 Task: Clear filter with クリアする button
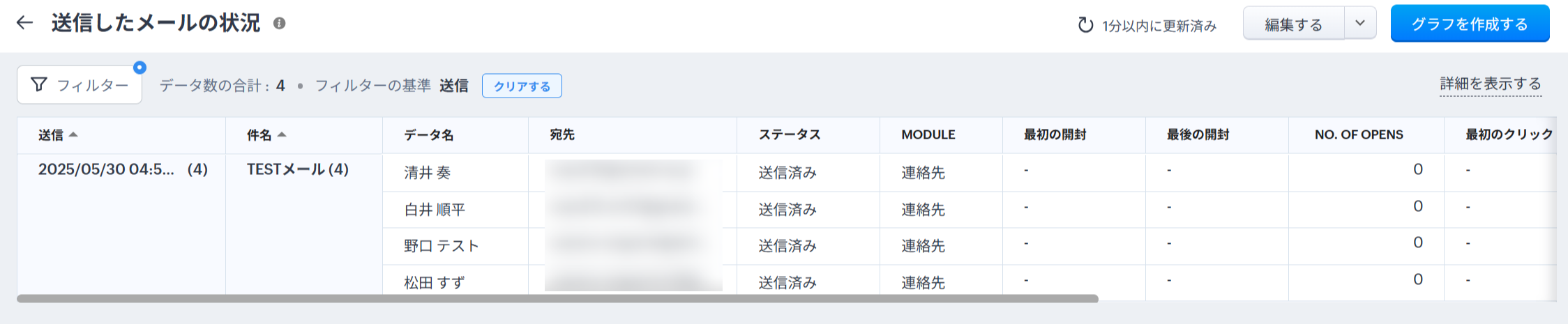[522, 86]
